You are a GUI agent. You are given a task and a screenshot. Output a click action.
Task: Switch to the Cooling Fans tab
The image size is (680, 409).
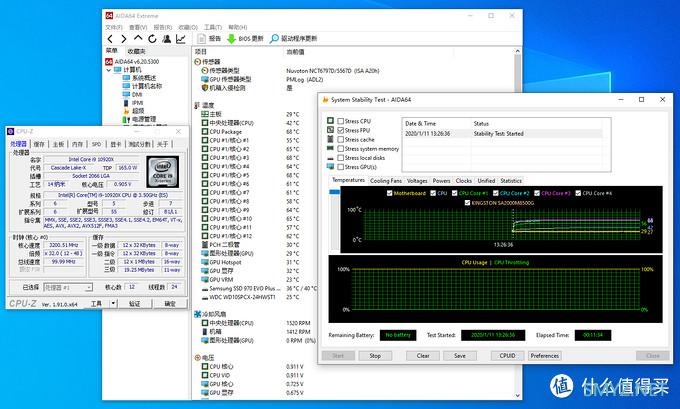(386, 181)
